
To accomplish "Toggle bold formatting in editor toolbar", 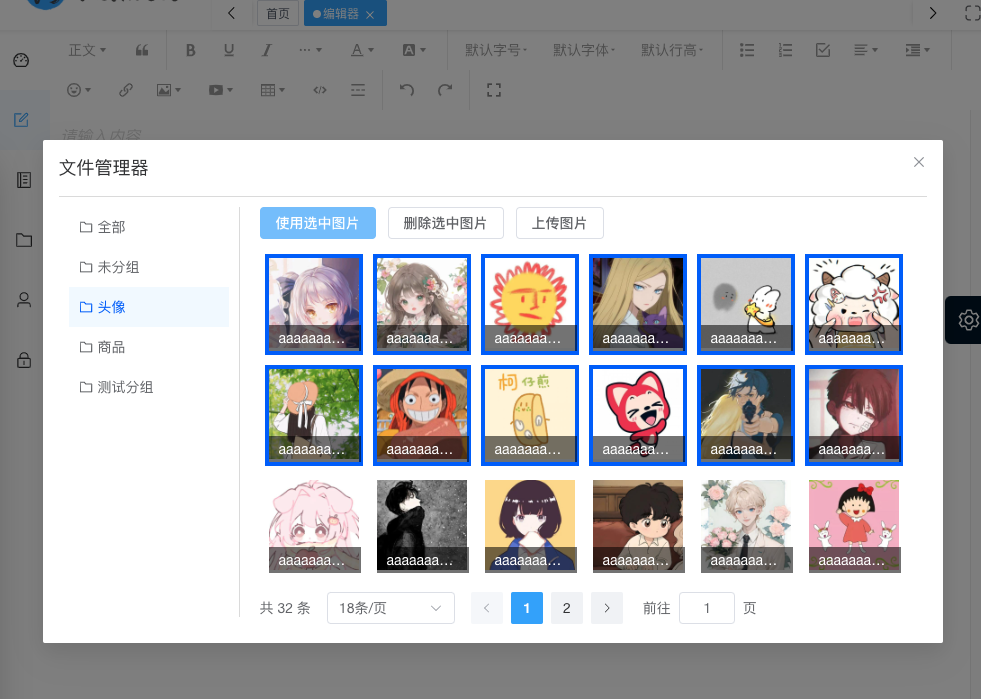I will [191, 50].
